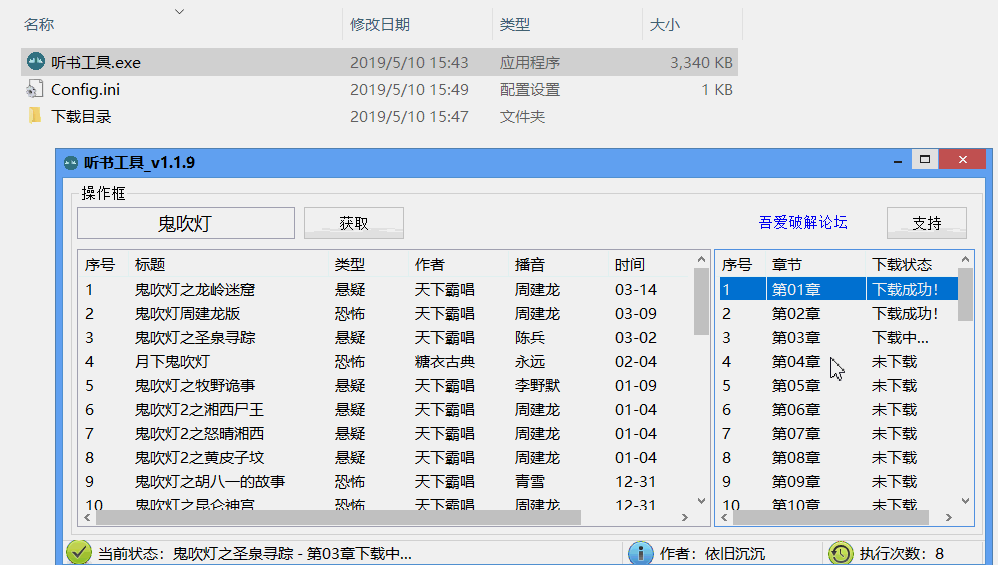Sort files by 修改日期 column header
This screenshot has width=998, height=565.
click(x=380, y=25)
